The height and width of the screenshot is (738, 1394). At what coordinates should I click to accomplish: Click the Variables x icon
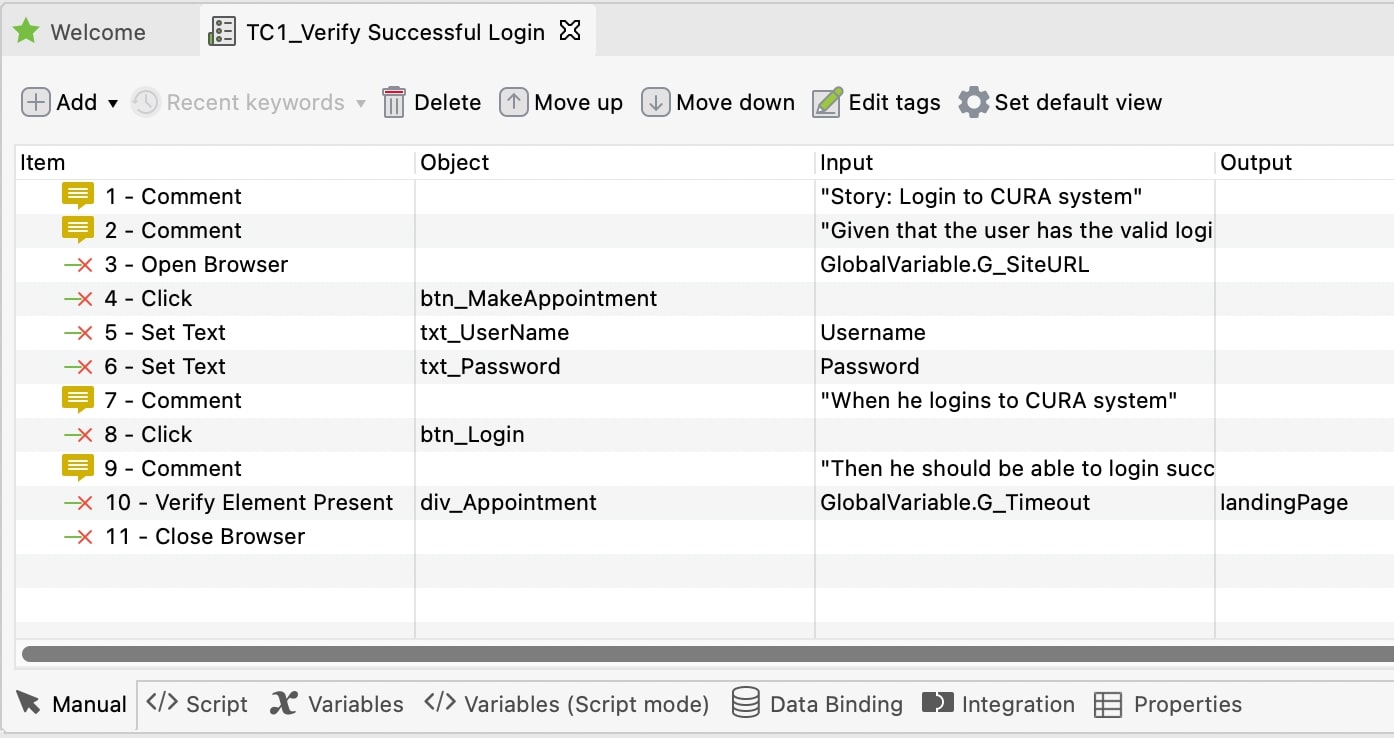point(284,704)
